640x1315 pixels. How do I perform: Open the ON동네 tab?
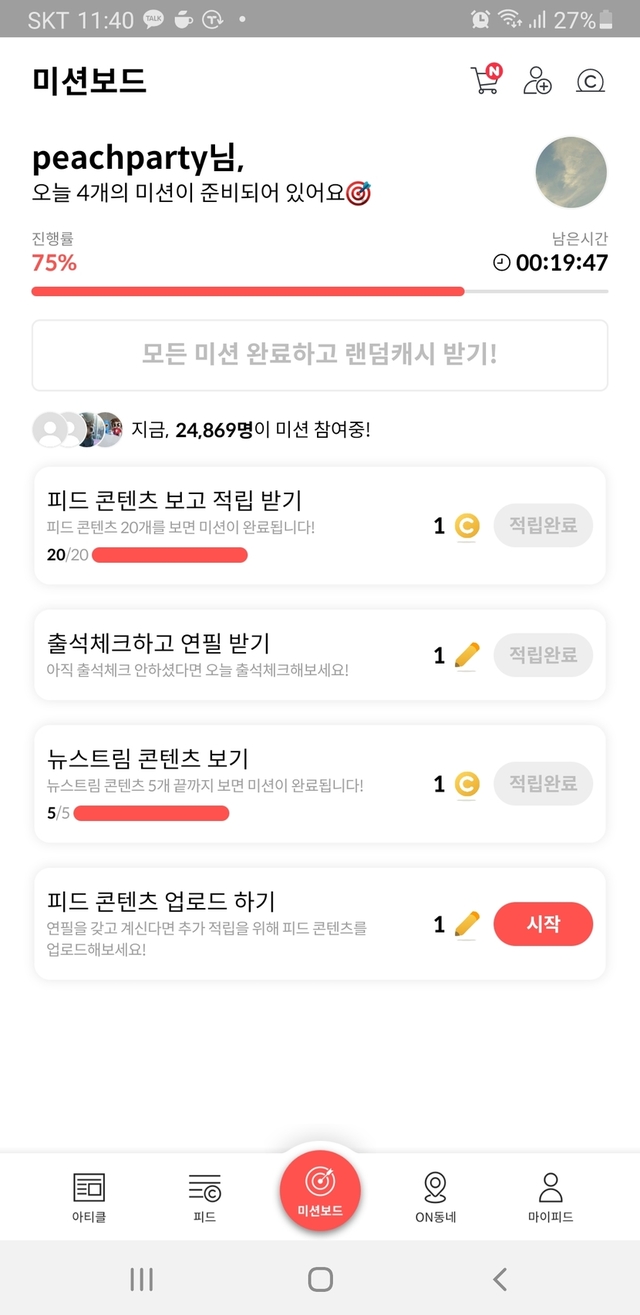tap(435, 1196)
